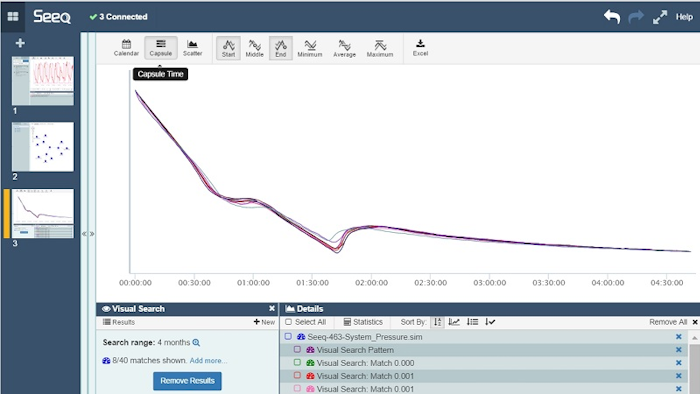The width and height of the screenshot is (700, 394).
Task: Close the Visual Search panel
Action: [272, 308]
